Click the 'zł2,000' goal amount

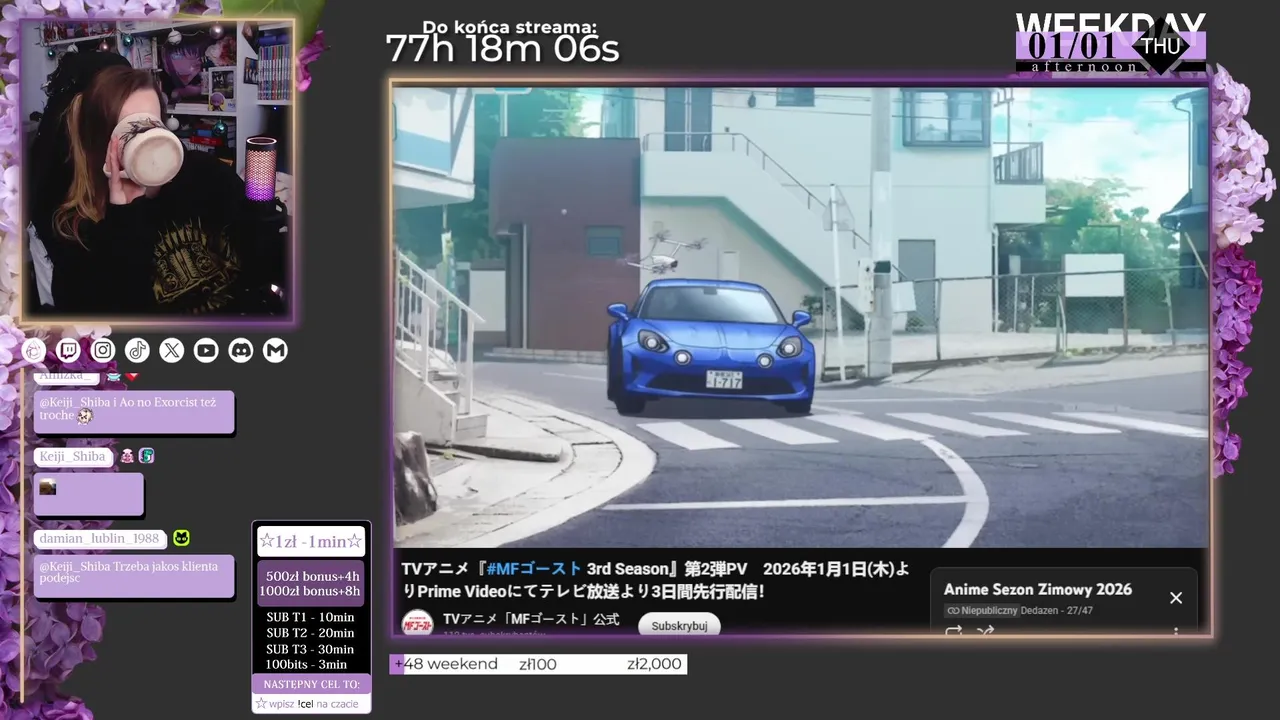coord(654,664)
